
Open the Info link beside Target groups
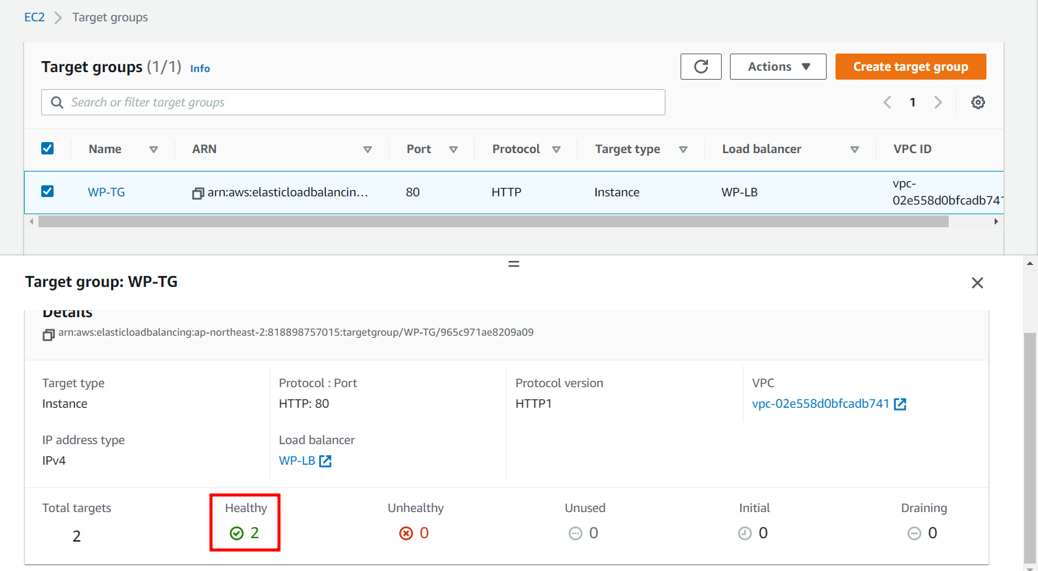pos(200,68)
